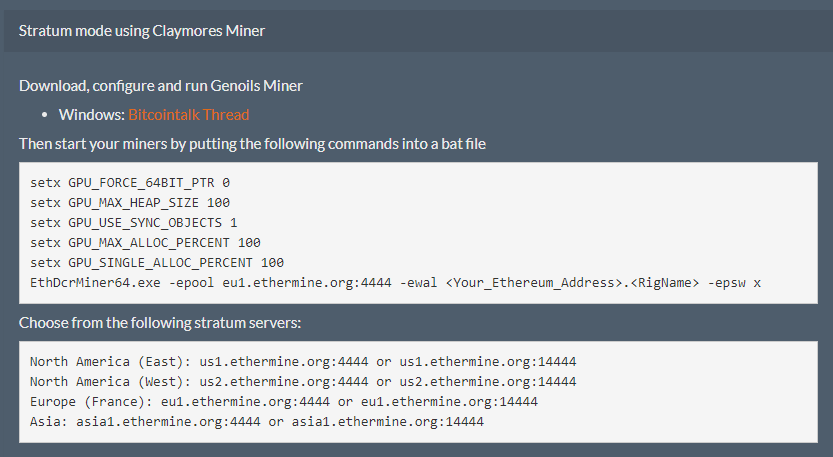The image size is (833, 457).
Task: Click the -epsw x argument
Action: click(x=733, y=283)
